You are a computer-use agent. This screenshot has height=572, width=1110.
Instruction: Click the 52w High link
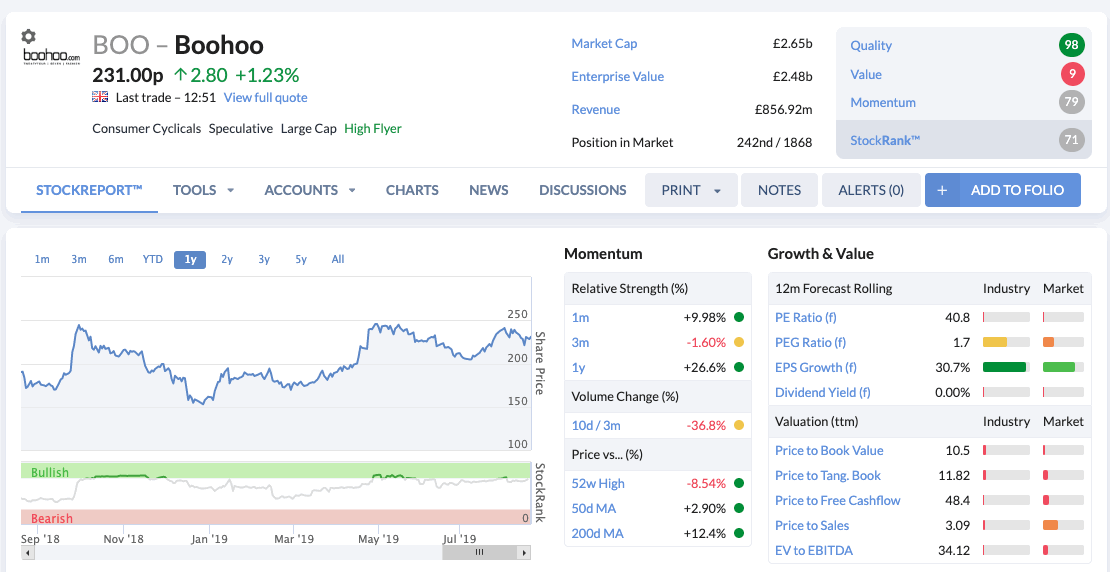(598, 484)
